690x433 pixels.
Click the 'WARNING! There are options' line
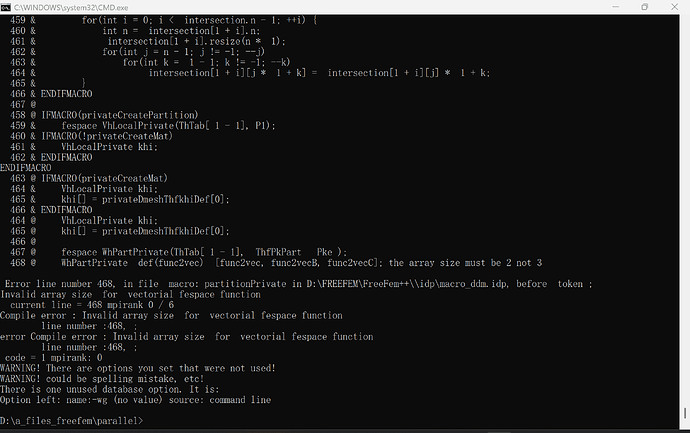138,368
